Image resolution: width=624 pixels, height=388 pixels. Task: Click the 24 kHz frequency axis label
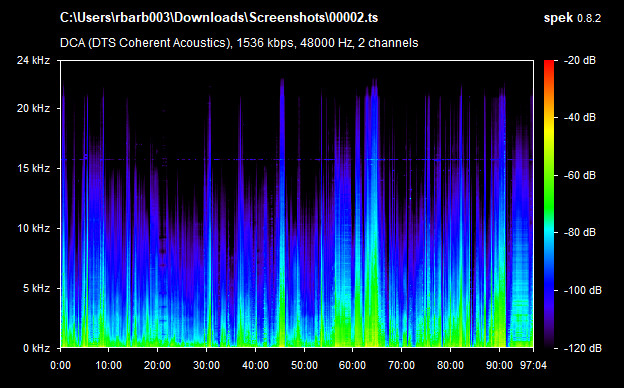33,60
